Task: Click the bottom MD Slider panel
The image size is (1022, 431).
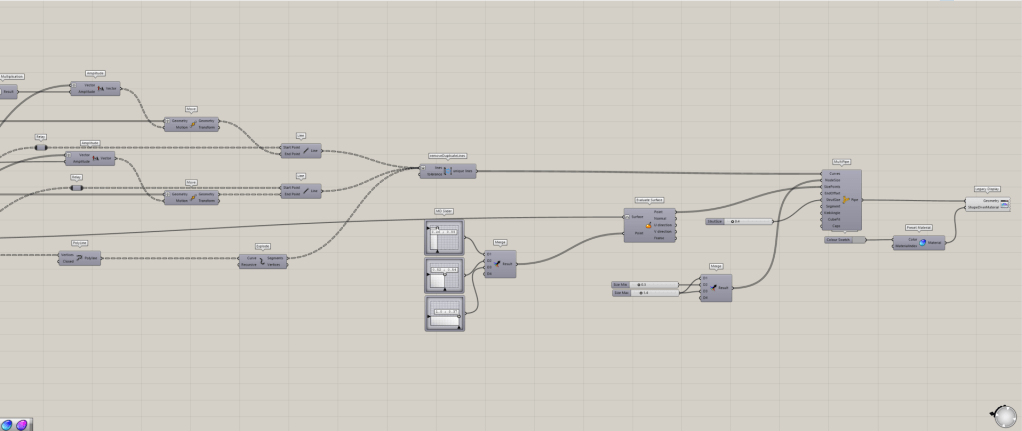Action: [443, 312]
